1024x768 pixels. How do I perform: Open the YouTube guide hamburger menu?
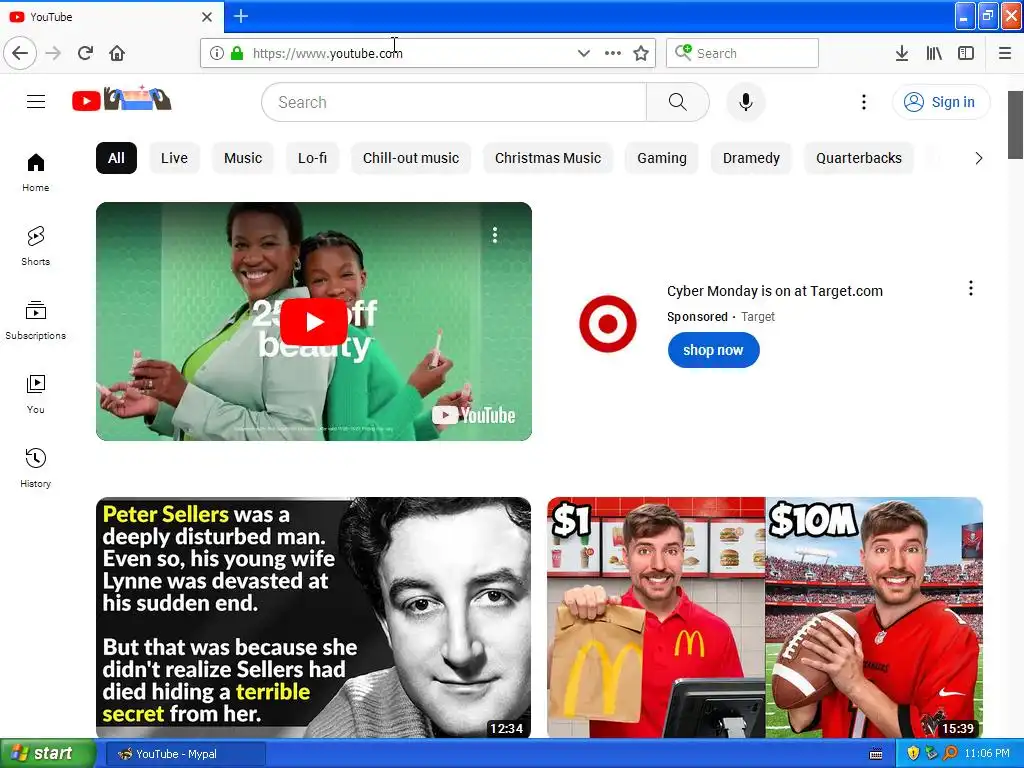36,101
